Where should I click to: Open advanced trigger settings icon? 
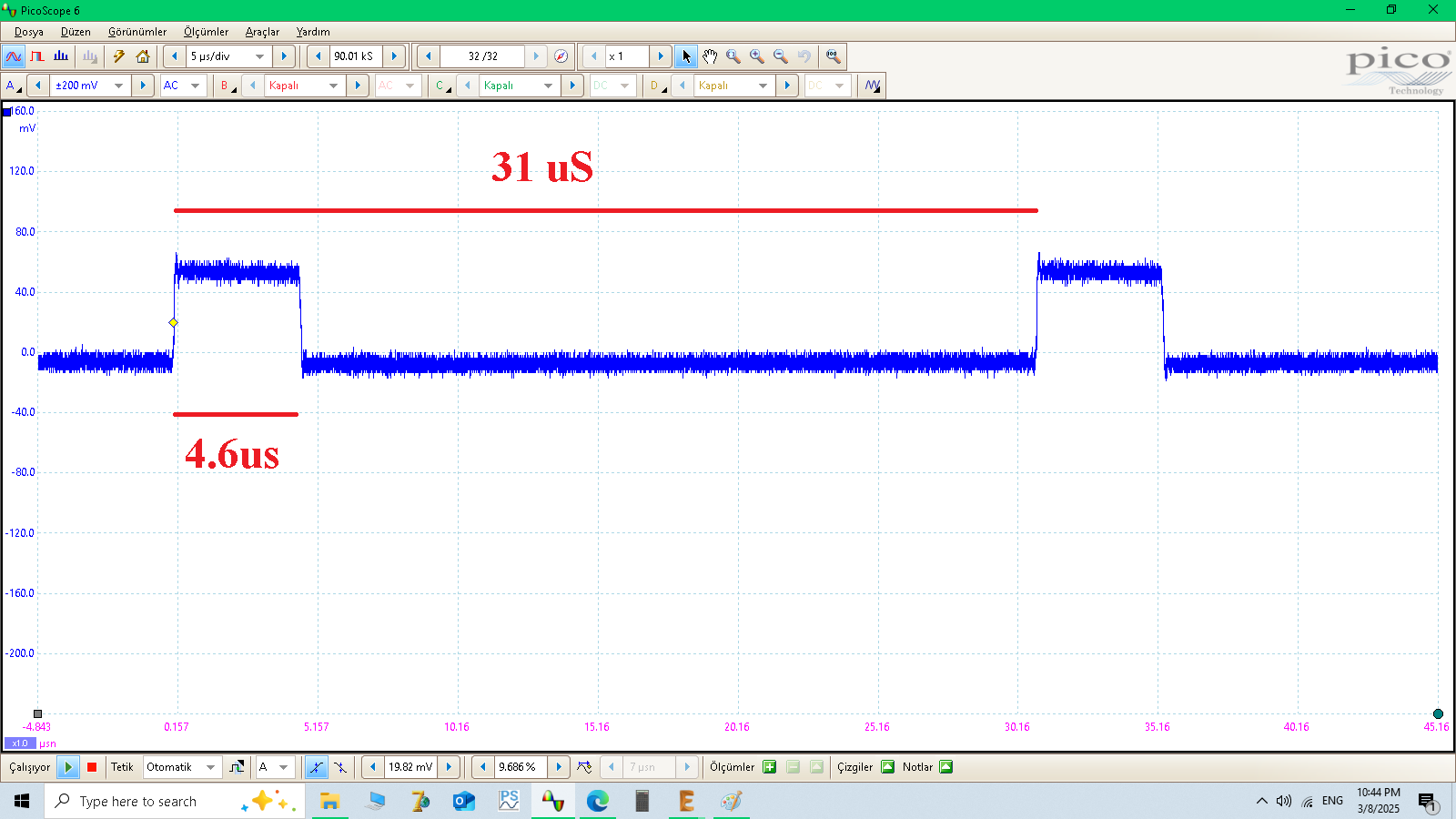tap(237, 767)
